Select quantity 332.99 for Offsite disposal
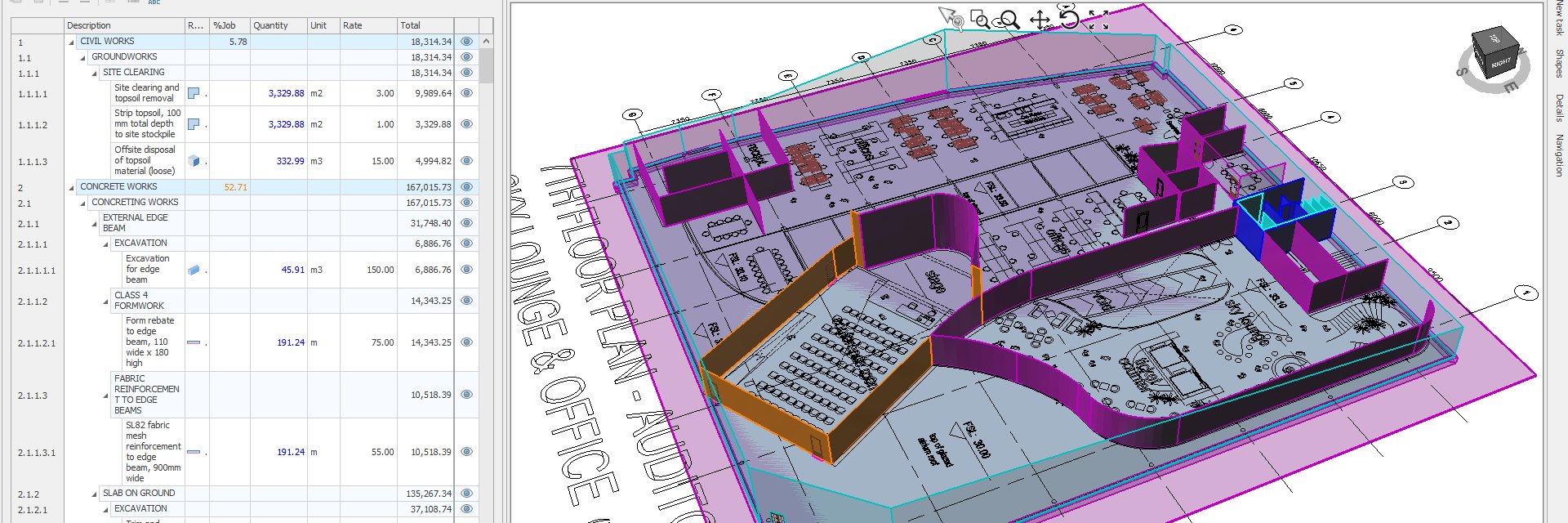Image resolution: width=1568 pixels, height=523 pixels. (290, 162)
